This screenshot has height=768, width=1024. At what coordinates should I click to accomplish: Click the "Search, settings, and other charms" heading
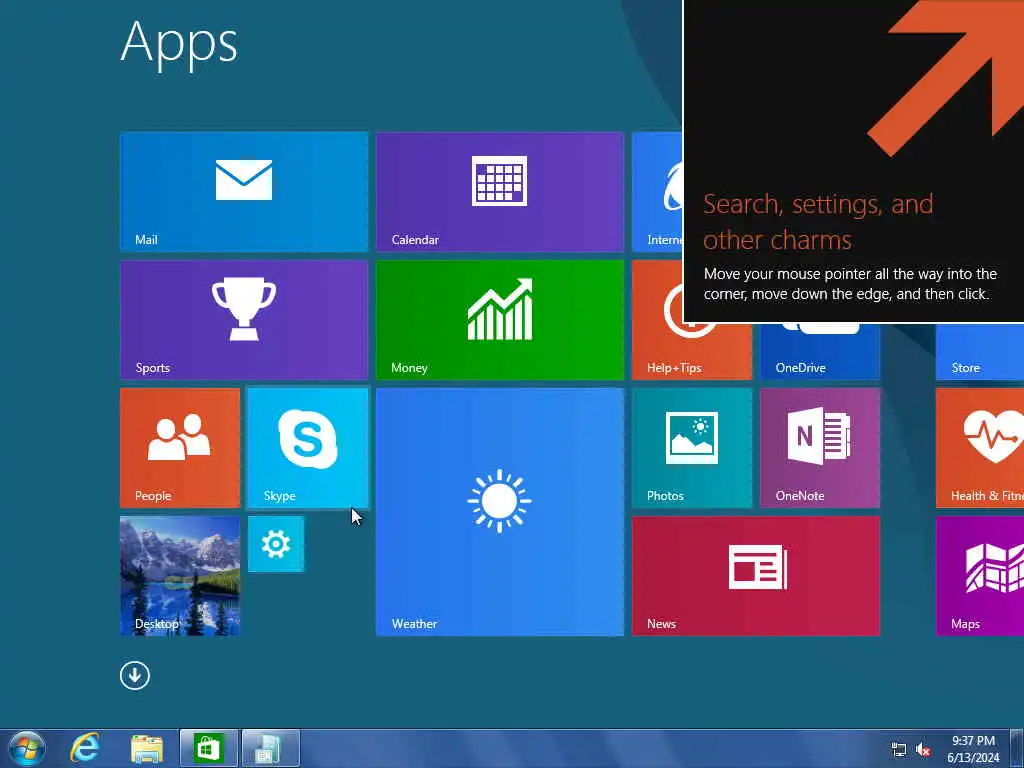point(818,222)
